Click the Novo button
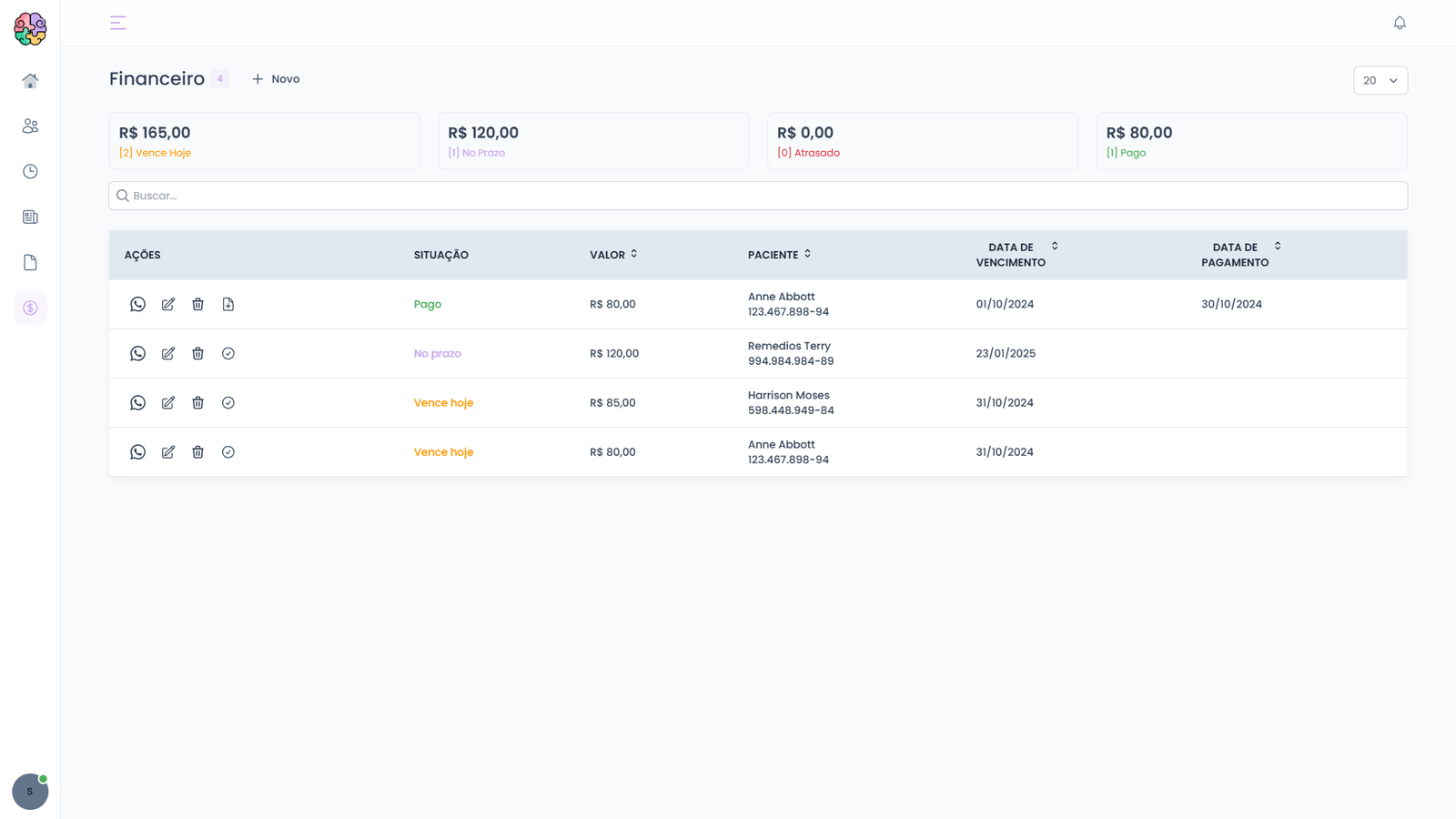This screenshot has width=1456, height=819. tap(276, 79)
